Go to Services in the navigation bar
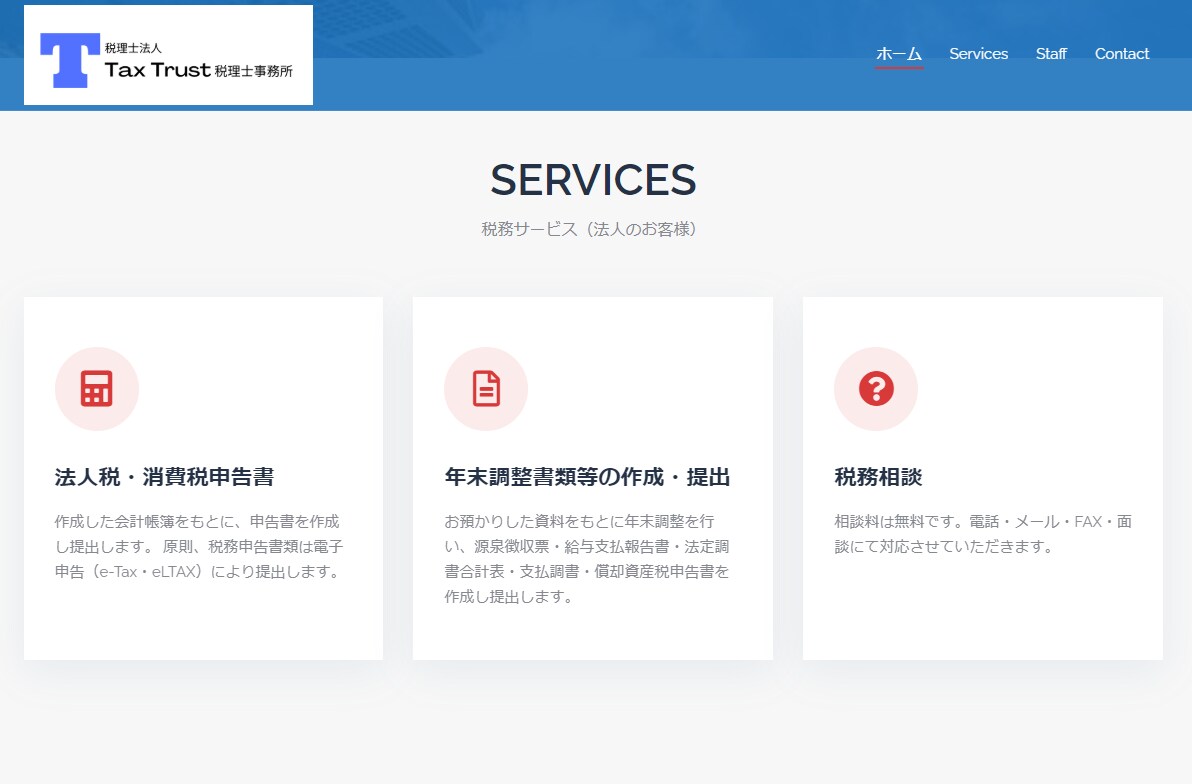1192x784 pixels. point(978,54)
